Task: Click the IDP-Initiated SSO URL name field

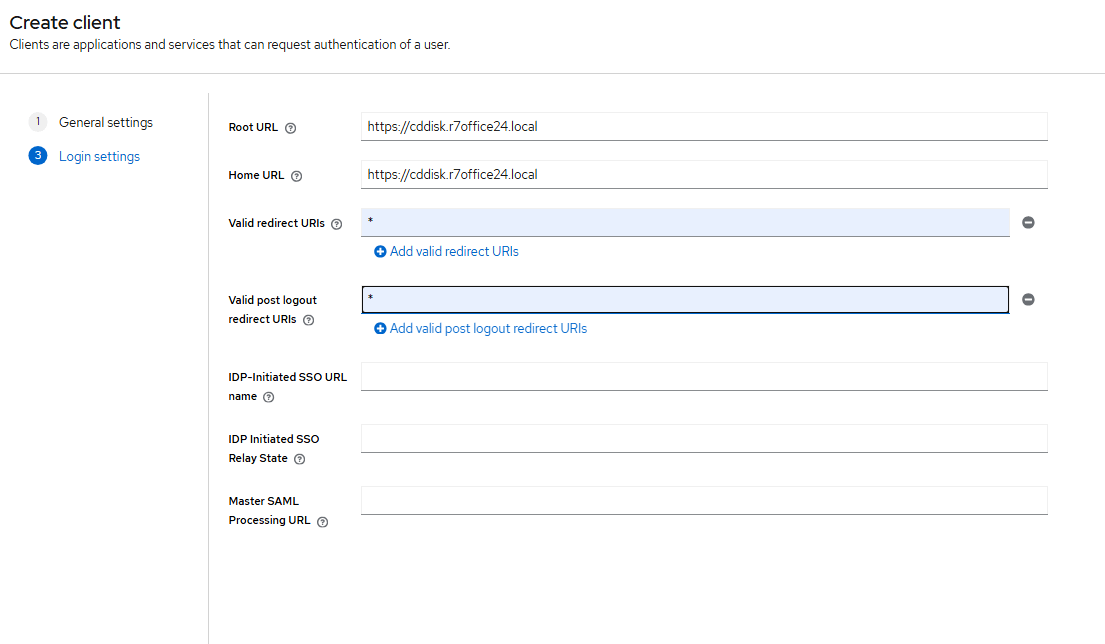Action: (x=704, y=377)
